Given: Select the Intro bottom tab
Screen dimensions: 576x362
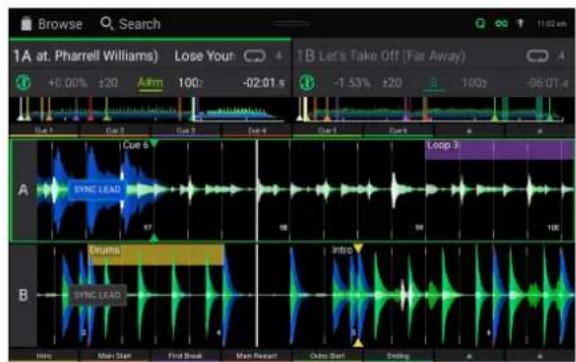Looking at the screenshot, I should pos(44,356).
